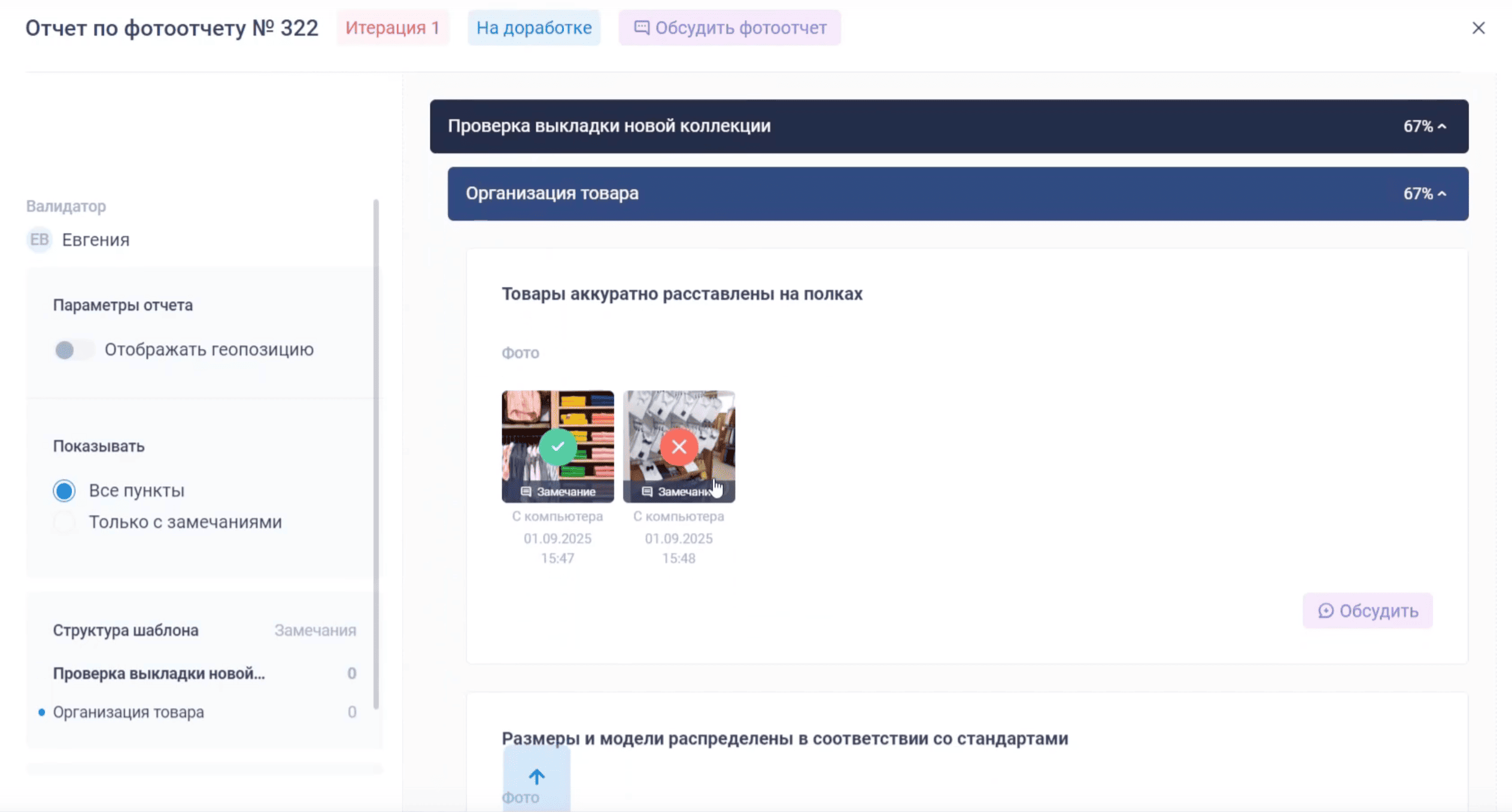The image size is (1512, 812).
Task: Open Замечание comment on first photo
Action: pos(558,492)
